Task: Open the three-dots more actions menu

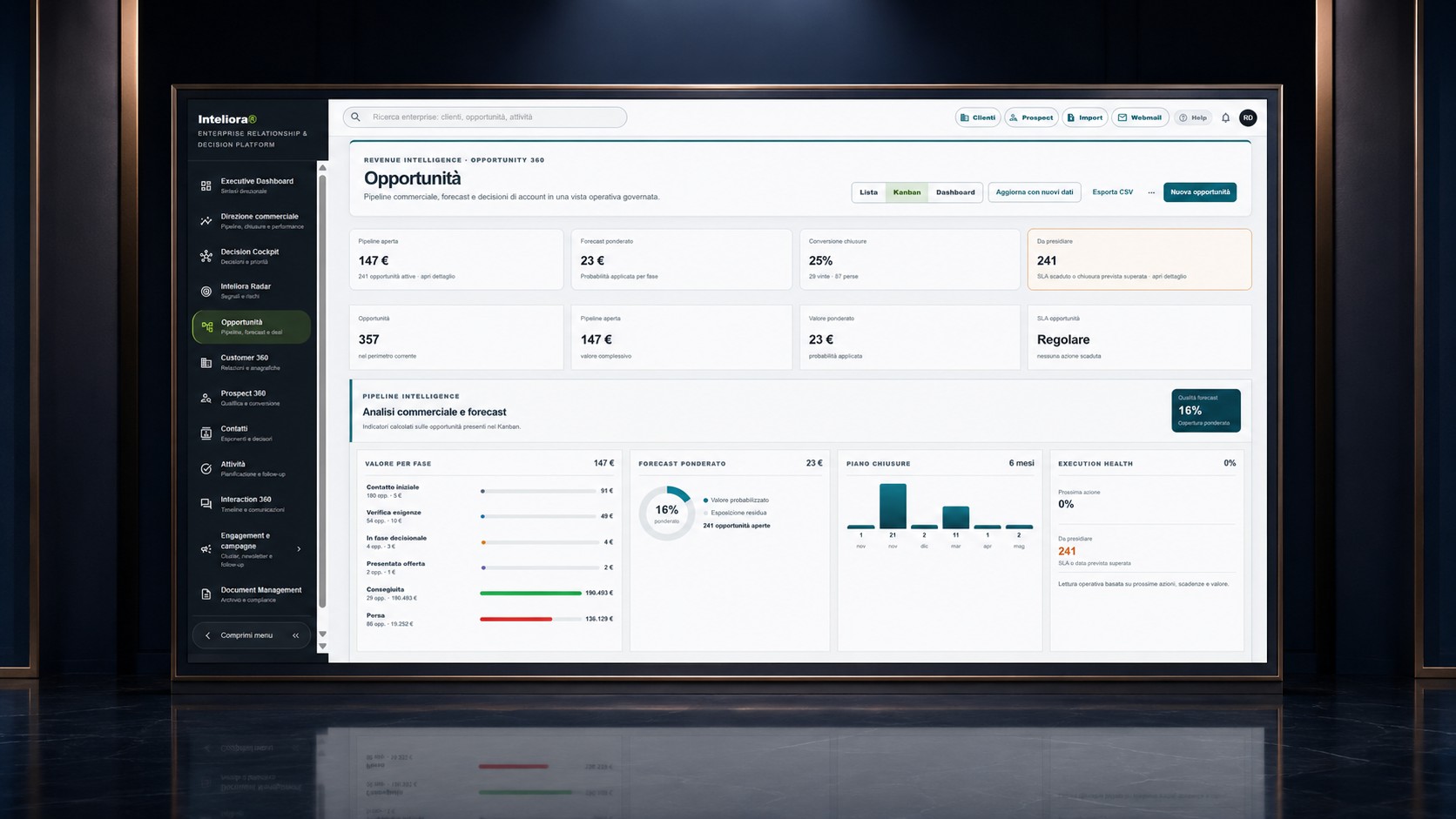Action: (x=1151, y=192)
